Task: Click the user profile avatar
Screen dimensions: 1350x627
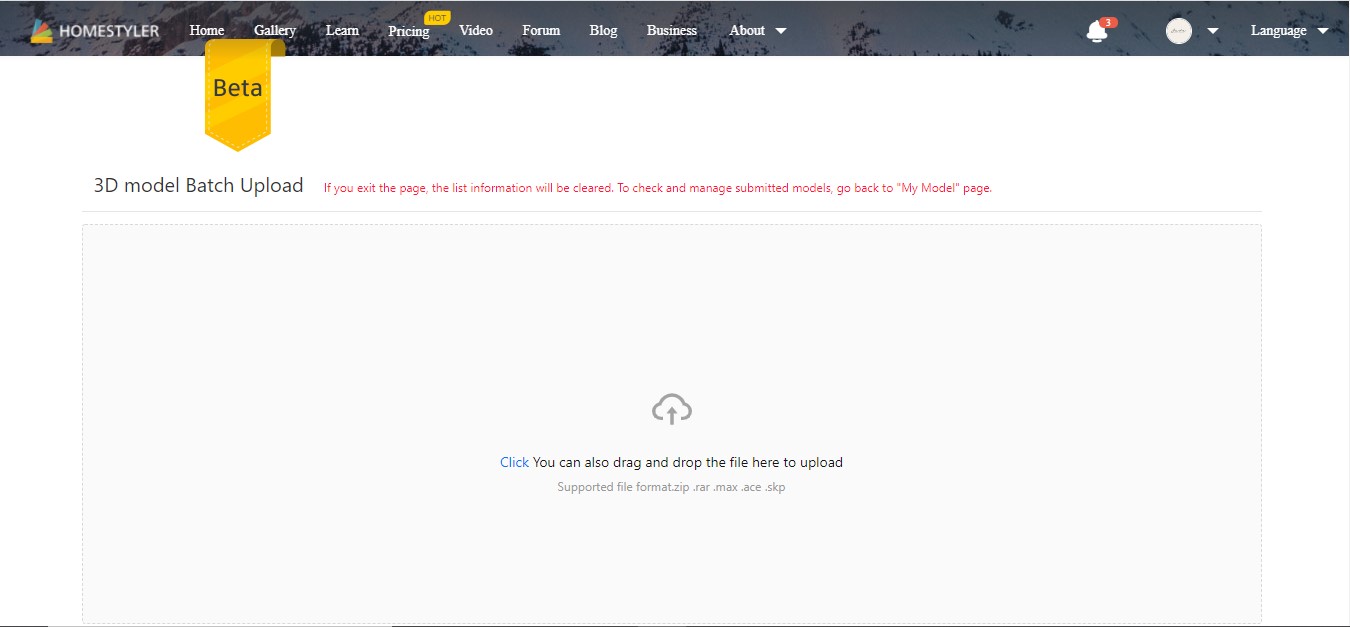Action: 1179,31
